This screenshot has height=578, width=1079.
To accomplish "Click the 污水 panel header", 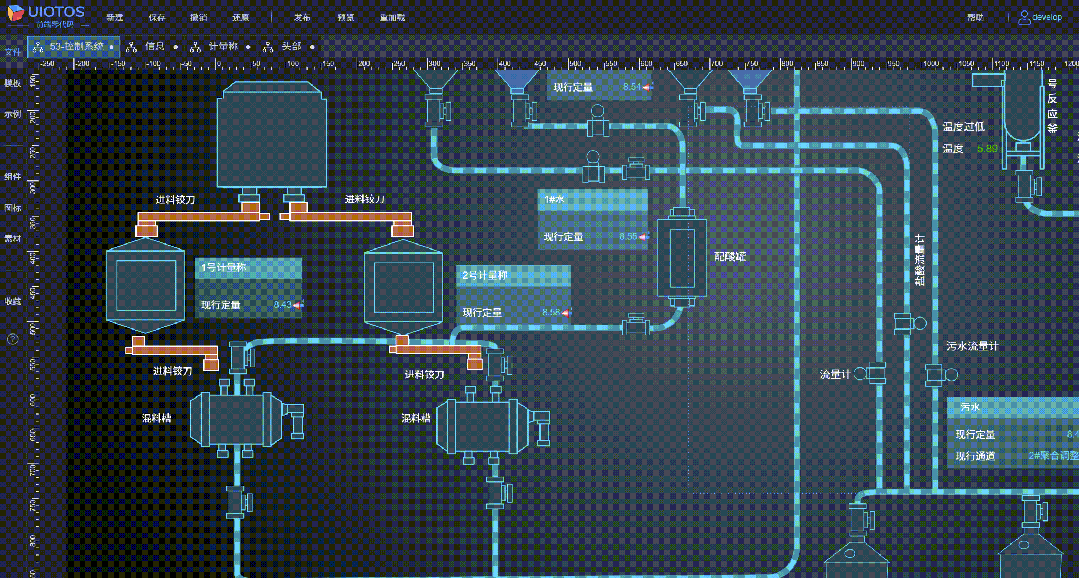I will (x=1013, y=409).
